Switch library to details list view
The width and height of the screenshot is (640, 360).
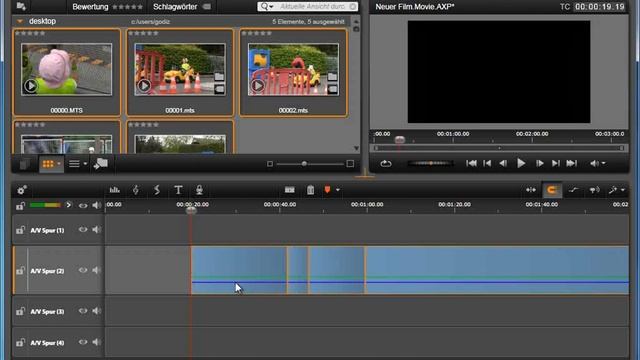point(74,164)
